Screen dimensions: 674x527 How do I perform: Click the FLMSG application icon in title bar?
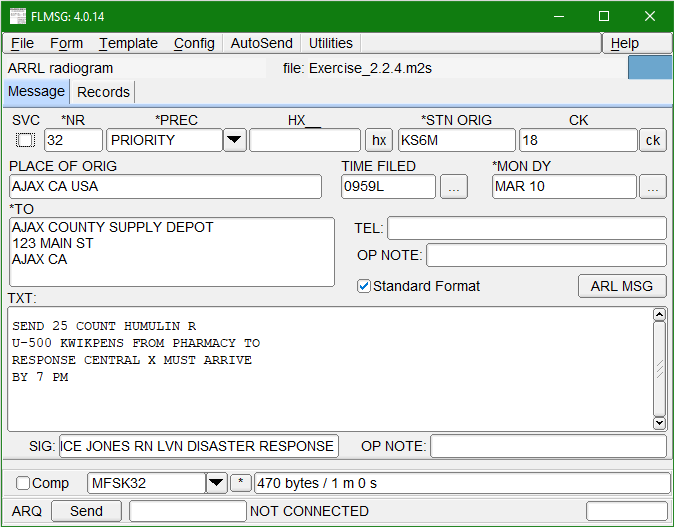click(x=17, y=16)
